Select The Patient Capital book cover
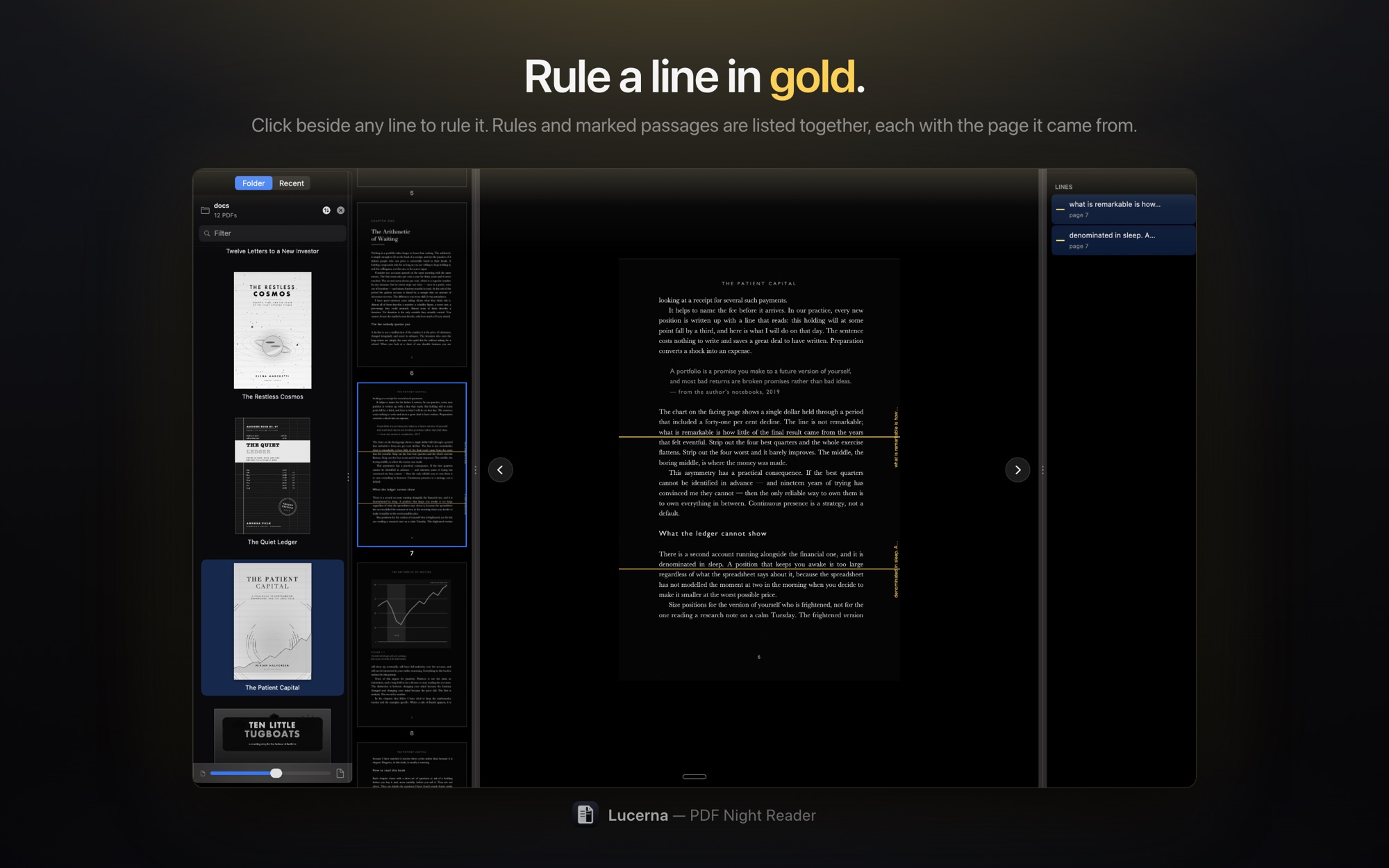Image resolution: width=1389 pixels, height=868 pixels. (x=272, y=621)
